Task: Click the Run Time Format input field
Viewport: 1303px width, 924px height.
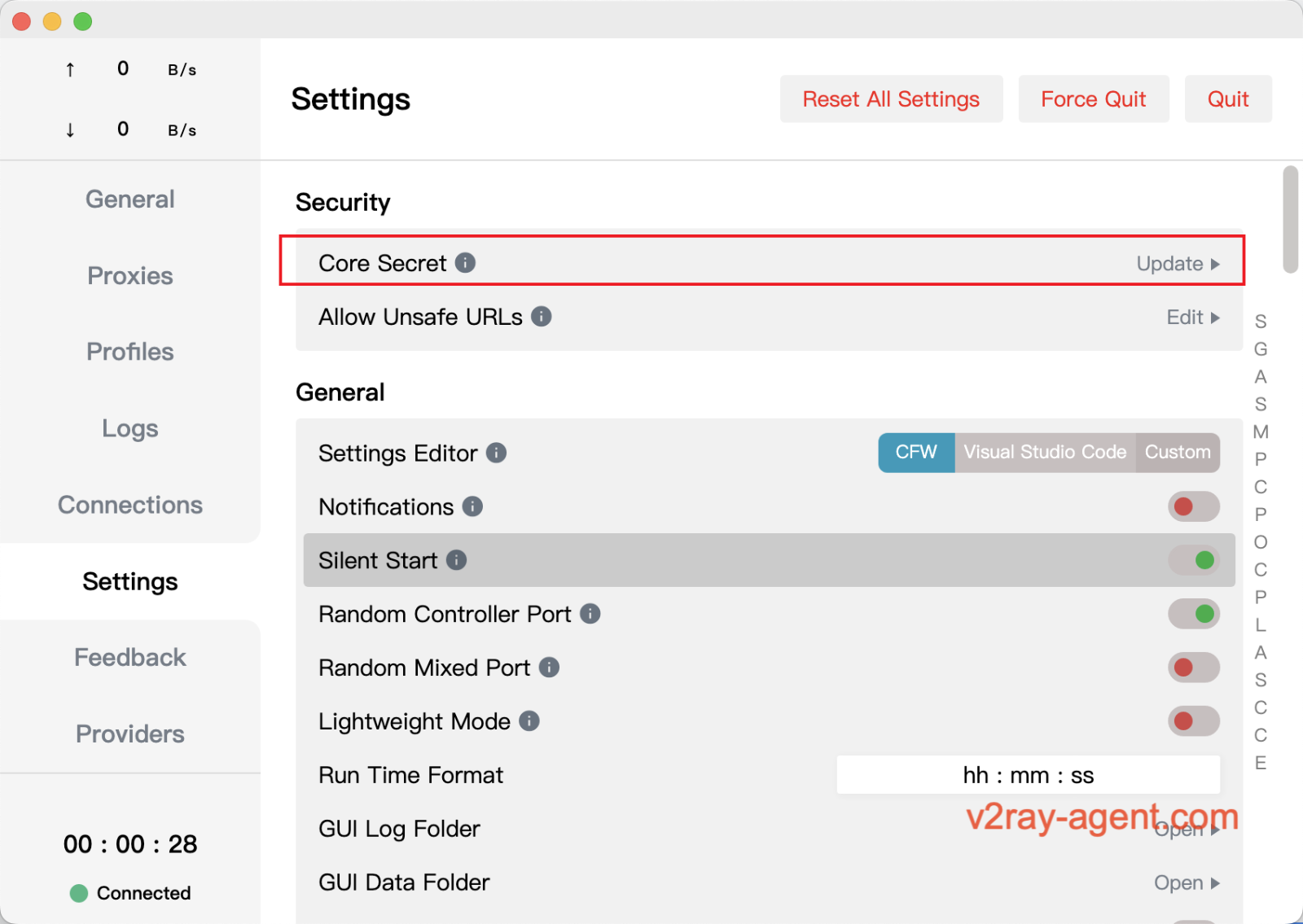Action: (x=1028, y=775)
